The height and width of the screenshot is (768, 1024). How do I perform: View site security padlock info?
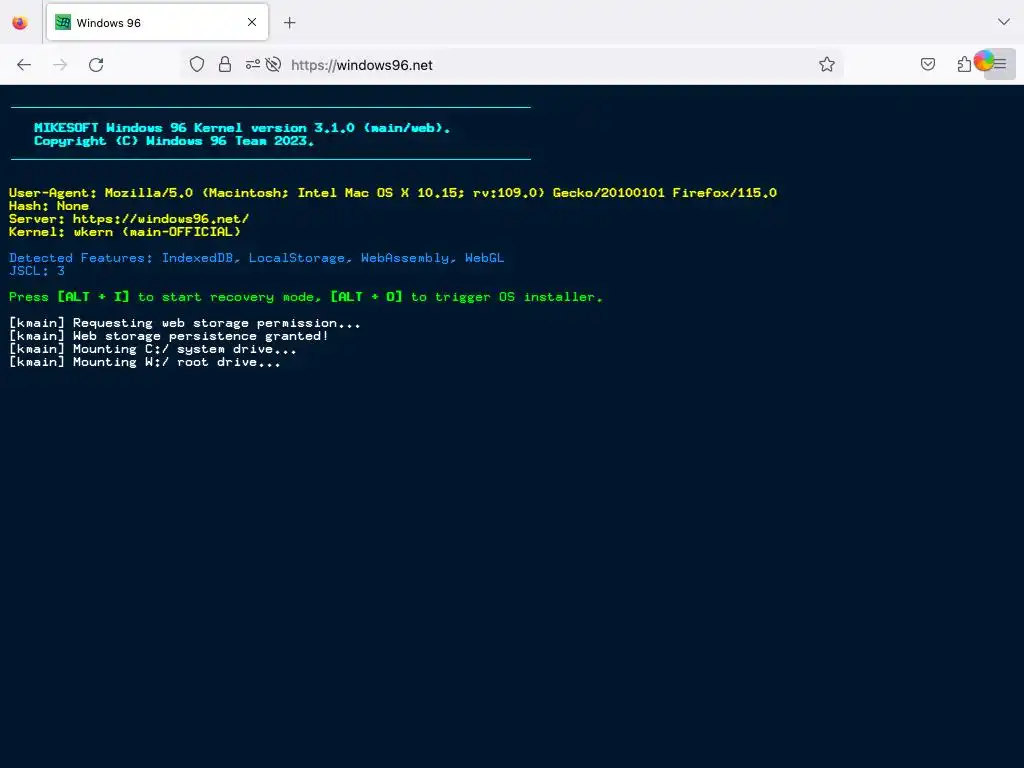click(225, 64)
